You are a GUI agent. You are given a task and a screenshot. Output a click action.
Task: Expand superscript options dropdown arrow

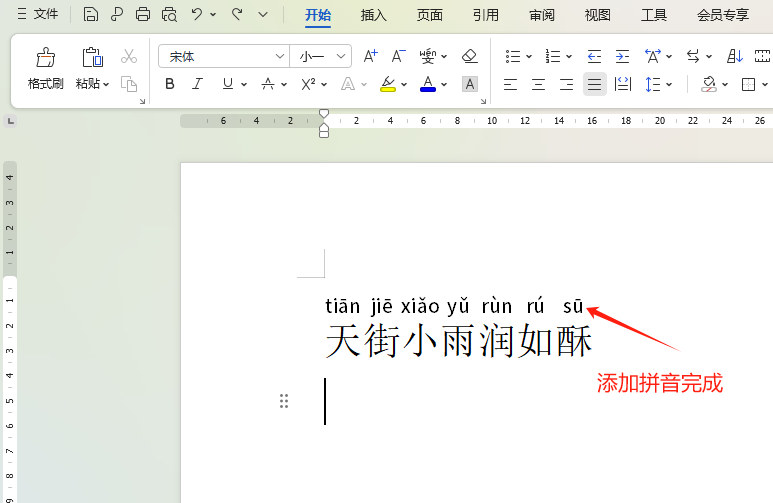(x=324, y=84)
